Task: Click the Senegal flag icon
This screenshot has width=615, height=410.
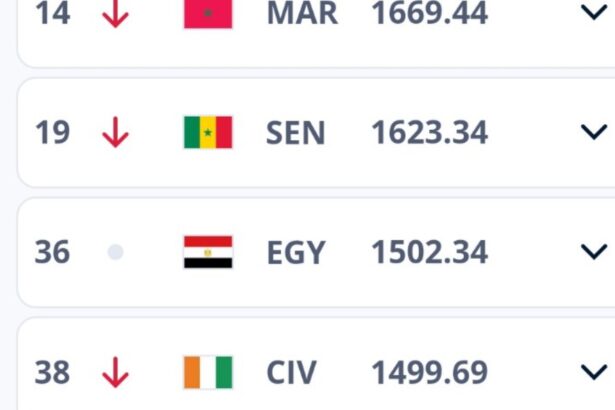Action: point(208,132)
